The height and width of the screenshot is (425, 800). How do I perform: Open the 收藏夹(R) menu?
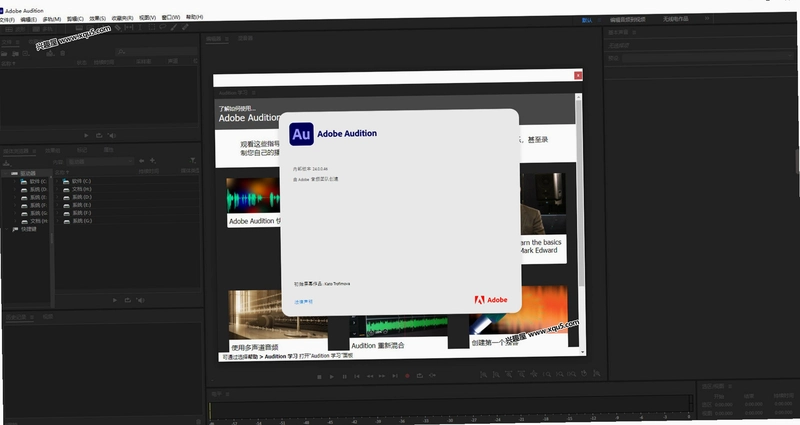point(122,18)
